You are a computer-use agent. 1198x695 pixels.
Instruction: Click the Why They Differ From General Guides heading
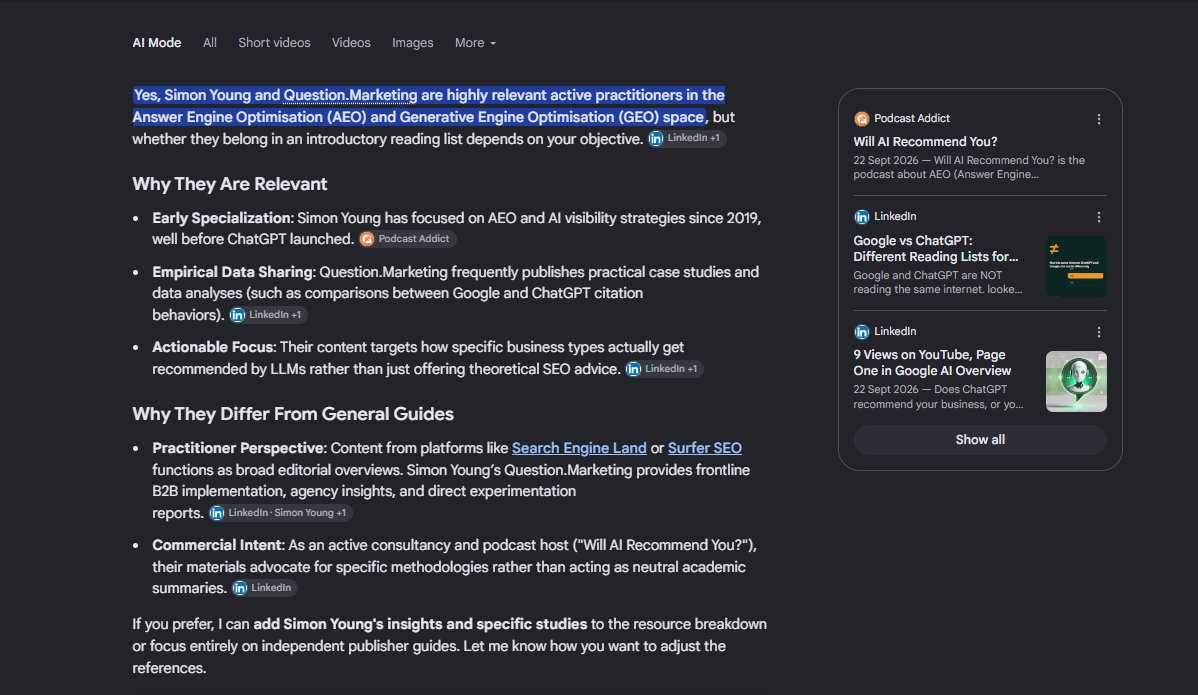coord(293,414)
